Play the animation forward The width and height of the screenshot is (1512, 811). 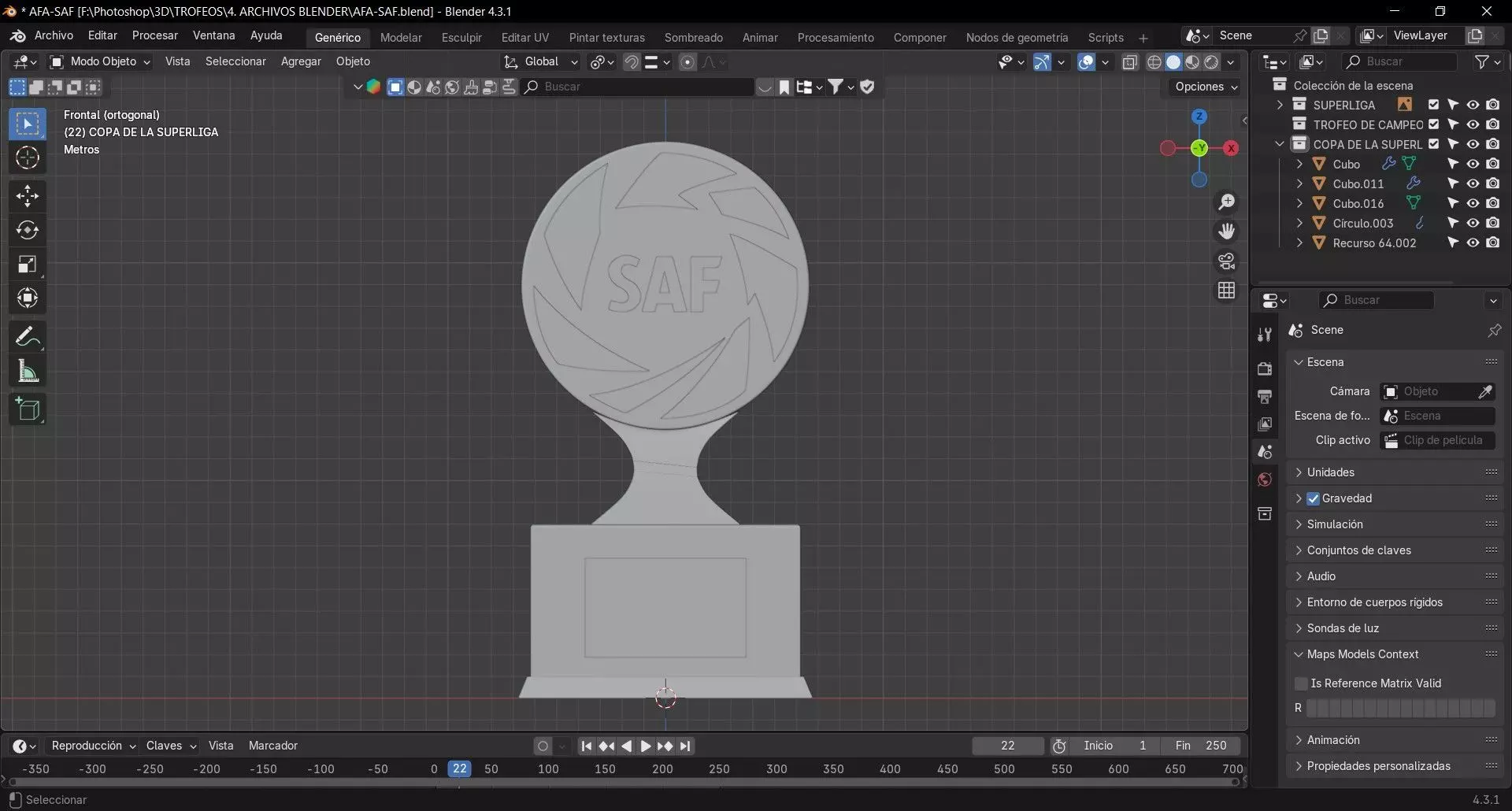pyautogui.click(x=645, y=746)
